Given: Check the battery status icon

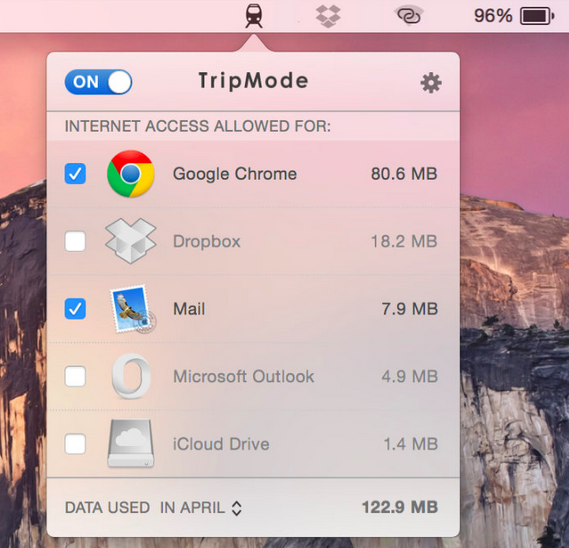Looking at the screenshot, I should pyautogui.click(x=537, y=16).
